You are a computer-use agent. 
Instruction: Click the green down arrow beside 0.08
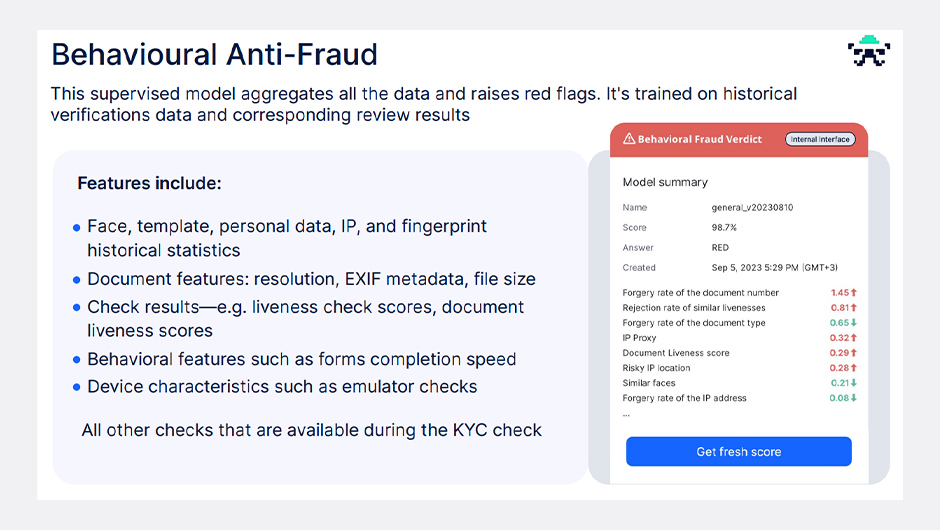[x=854, y=398]
